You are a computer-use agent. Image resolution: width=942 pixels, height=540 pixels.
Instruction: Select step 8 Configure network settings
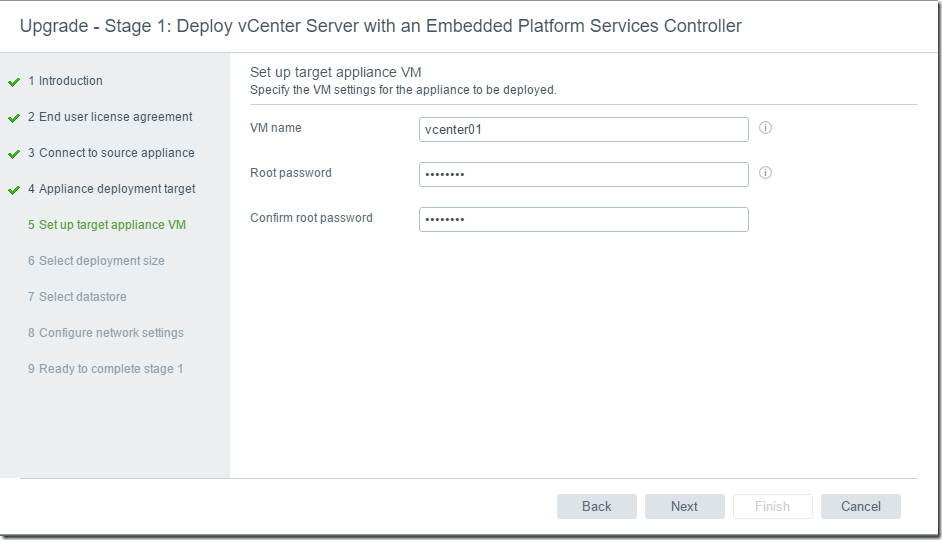106,333
